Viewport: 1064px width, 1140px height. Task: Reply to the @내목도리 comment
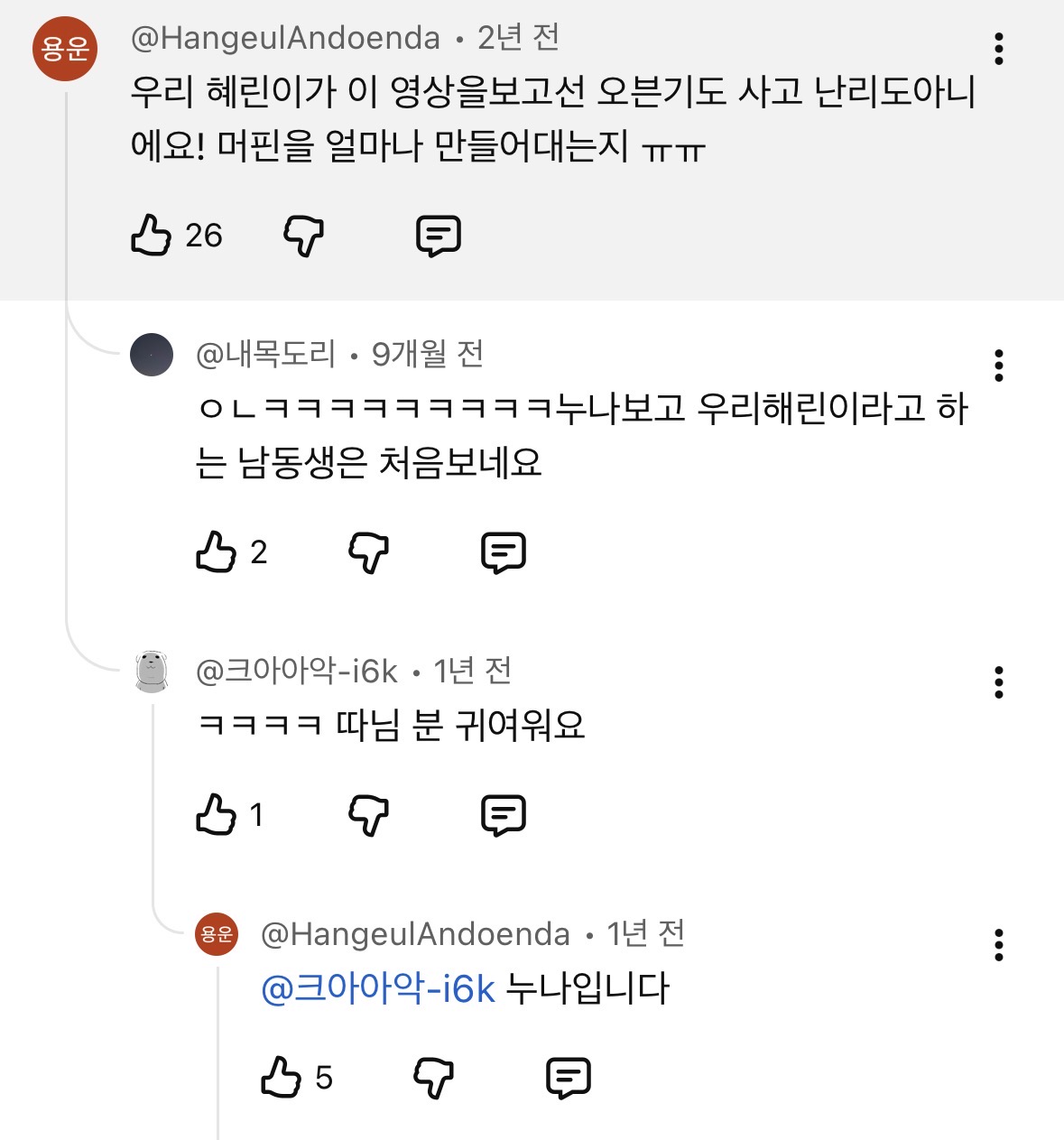[504, 552]
